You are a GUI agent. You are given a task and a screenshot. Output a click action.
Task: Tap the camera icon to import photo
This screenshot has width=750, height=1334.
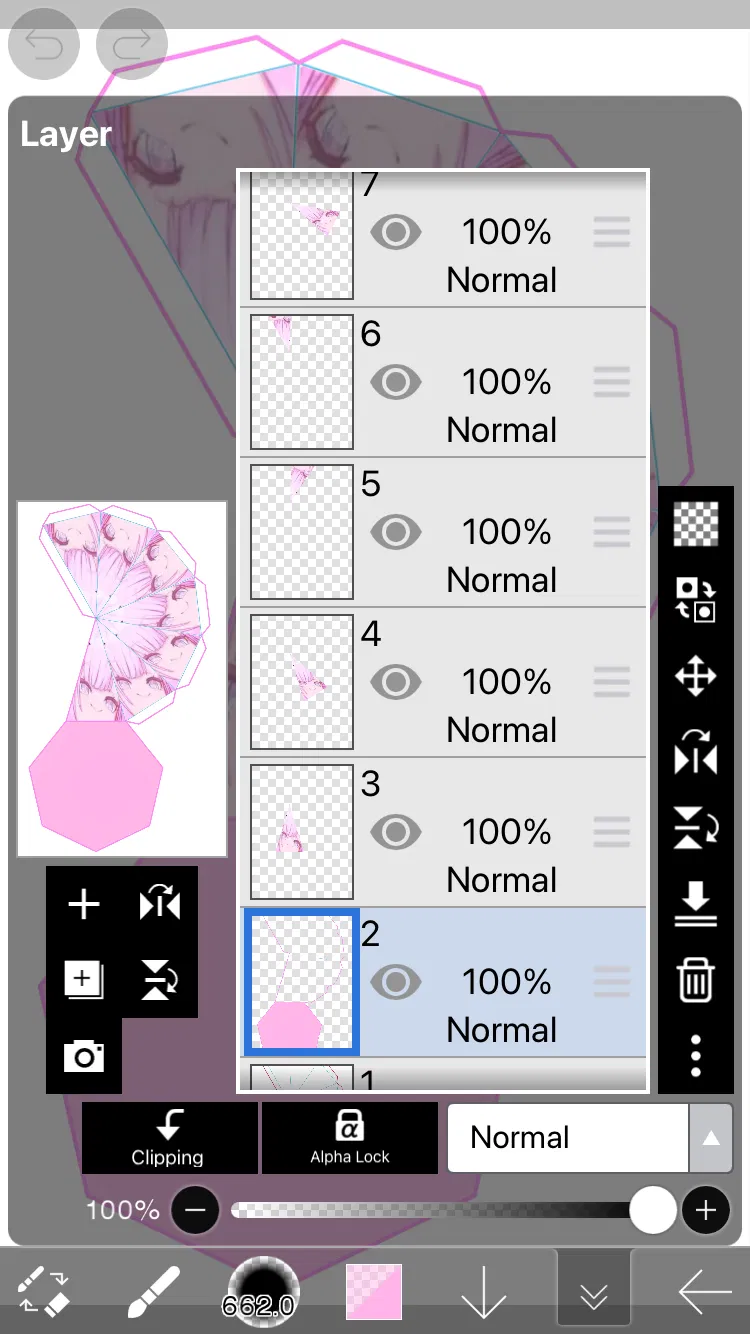(x=84, y=1056)
